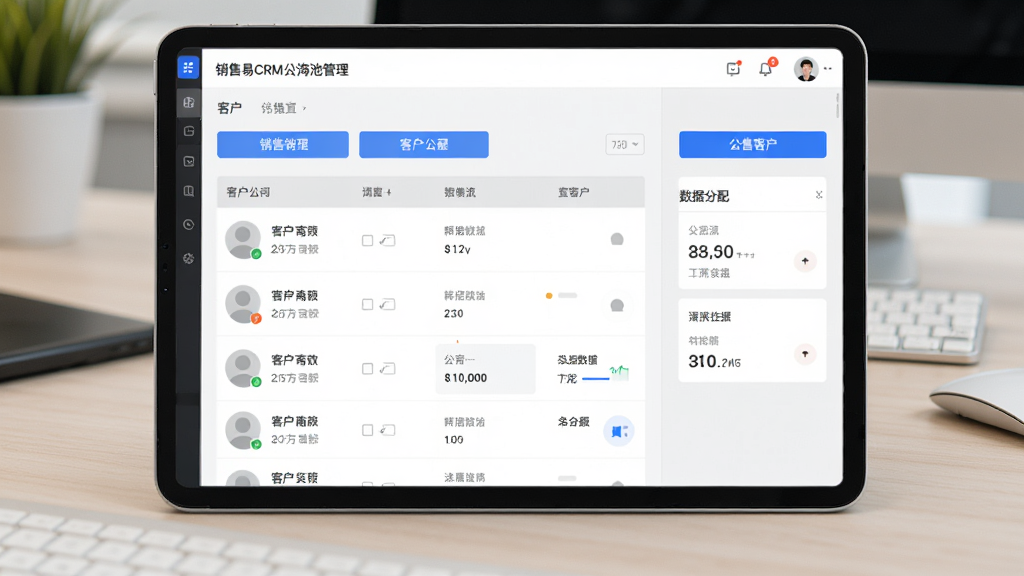Screen dimensions: 1024x576
Task: Click the 客户公 blue button
Action: click(424, 144)
